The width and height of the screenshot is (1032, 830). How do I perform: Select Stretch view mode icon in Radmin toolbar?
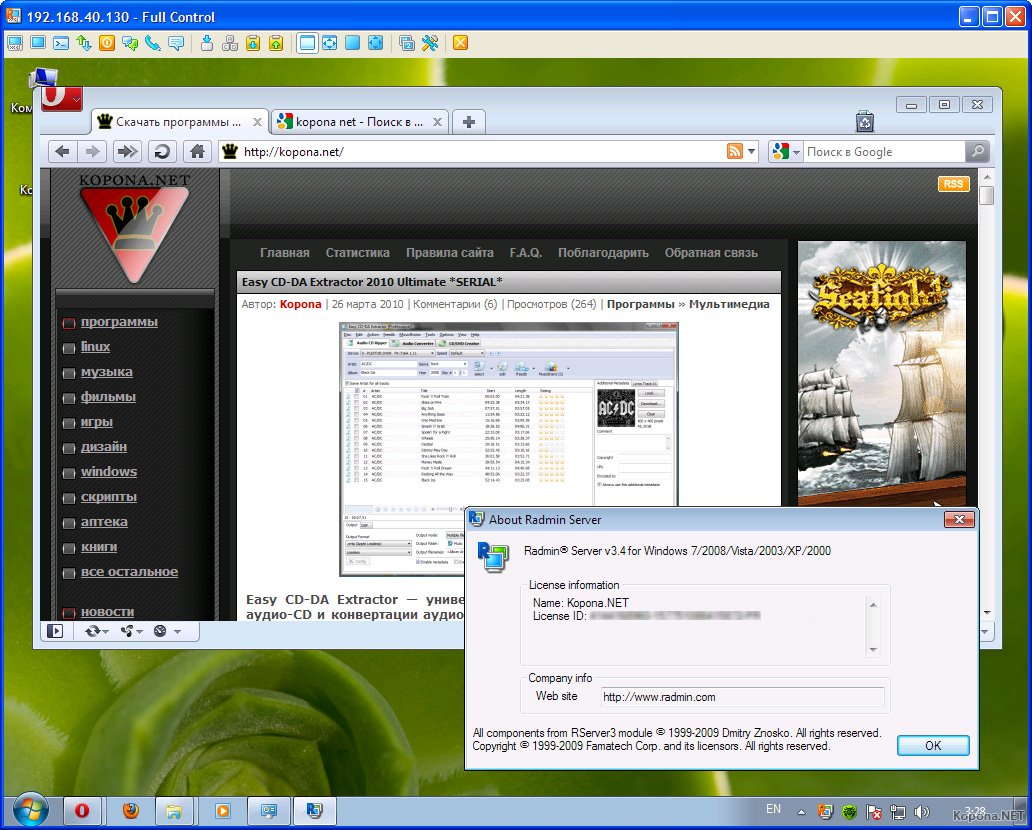pyautogui.click(x=330, y=43)
